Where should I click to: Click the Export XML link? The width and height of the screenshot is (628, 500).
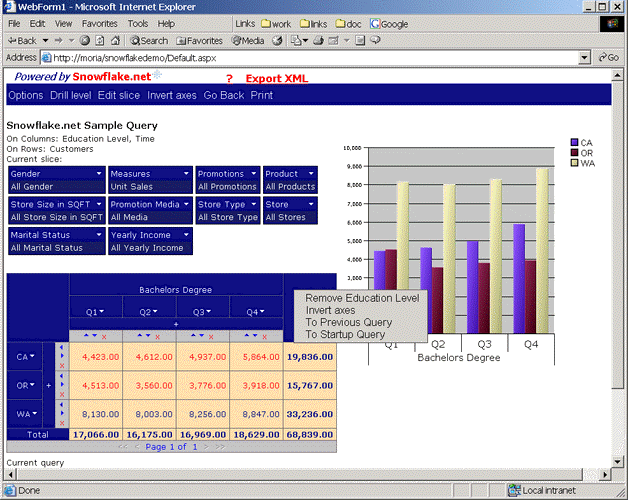point(277,79)
